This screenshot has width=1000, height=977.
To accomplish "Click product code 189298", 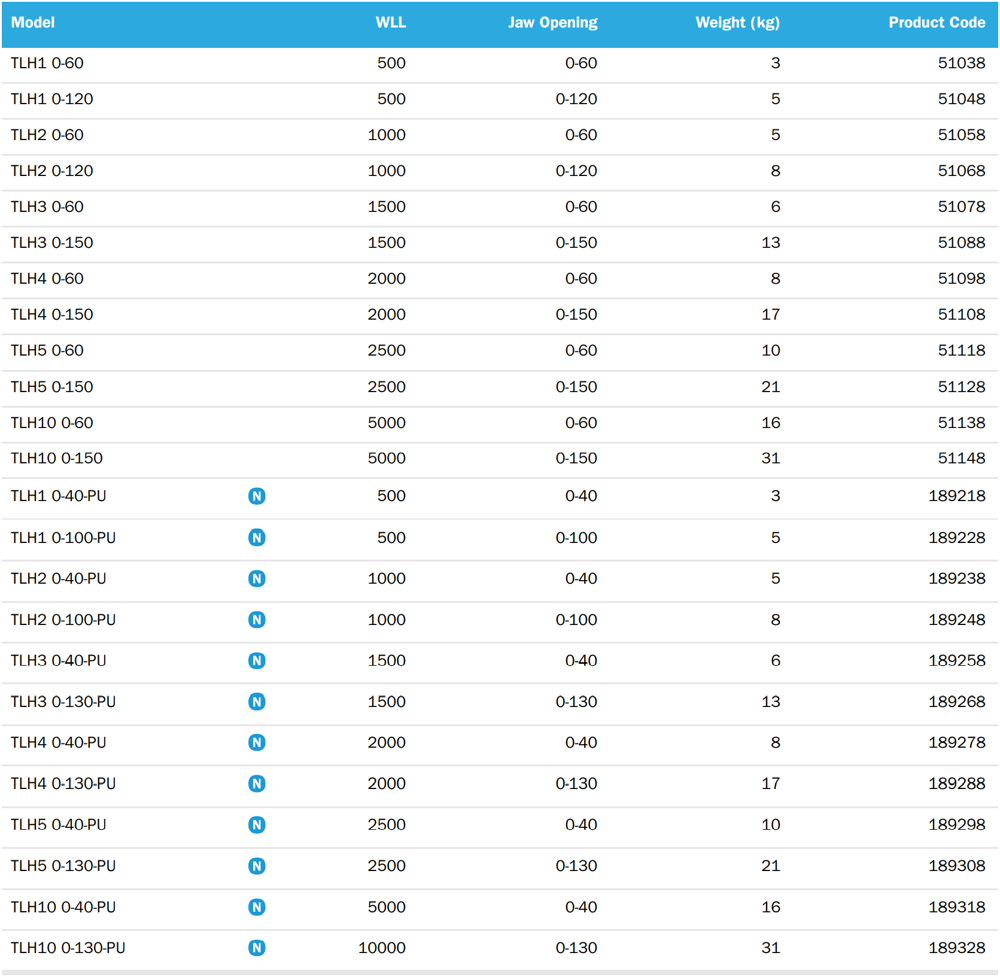I will 957,825.
